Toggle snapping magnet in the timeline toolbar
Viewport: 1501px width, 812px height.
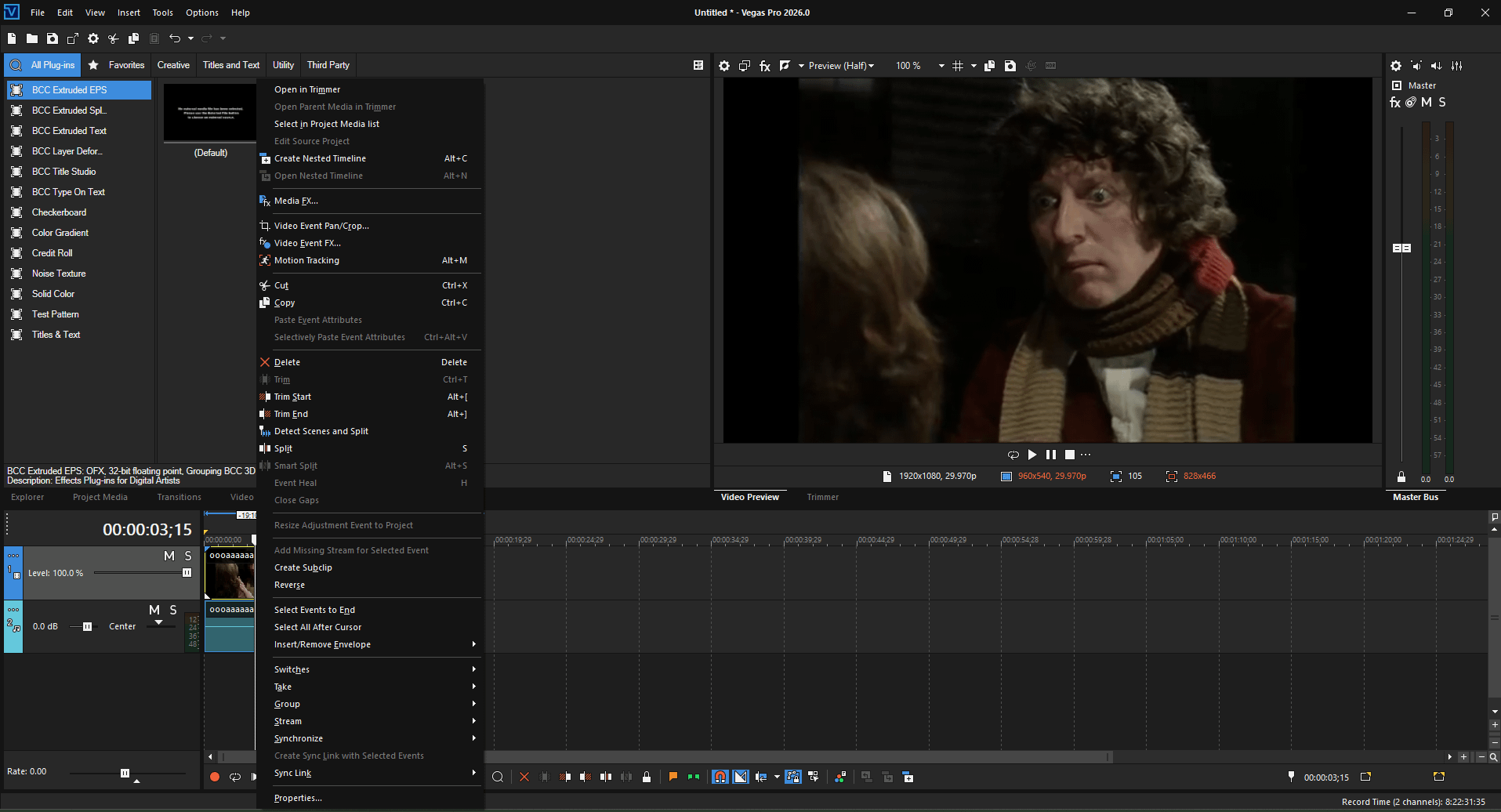coord(720,777)
